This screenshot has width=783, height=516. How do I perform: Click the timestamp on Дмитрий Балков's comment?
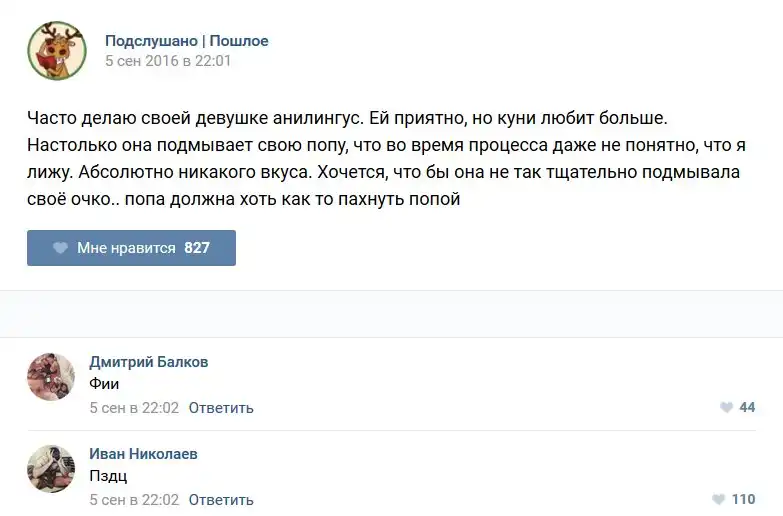coord(133,408)
